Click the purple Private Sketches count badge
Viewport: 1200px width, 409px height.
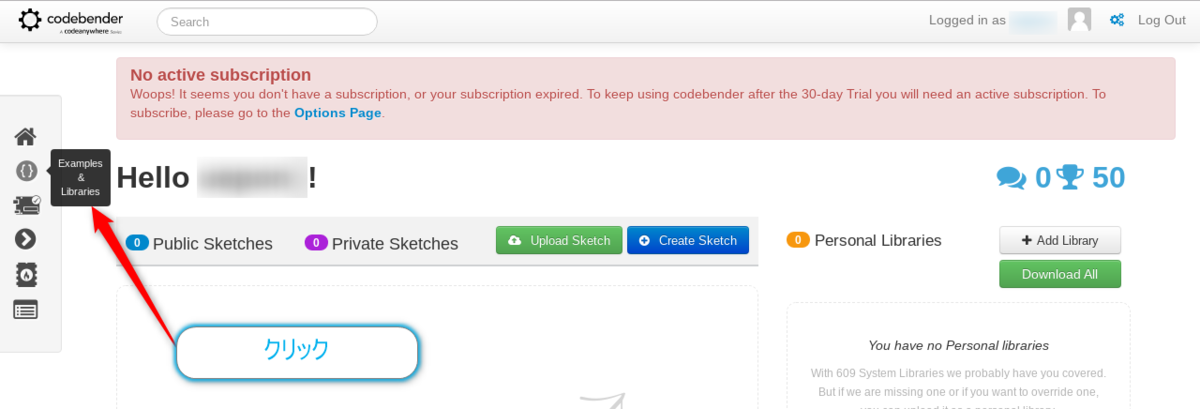(x=316, y=242)
